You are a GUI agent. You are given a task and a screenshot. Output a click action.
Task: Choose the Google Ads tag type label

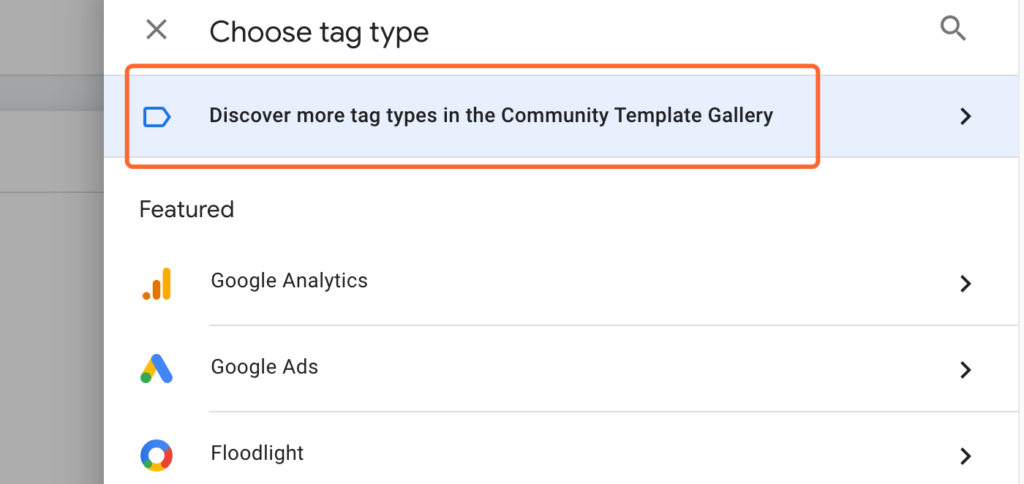264,367
